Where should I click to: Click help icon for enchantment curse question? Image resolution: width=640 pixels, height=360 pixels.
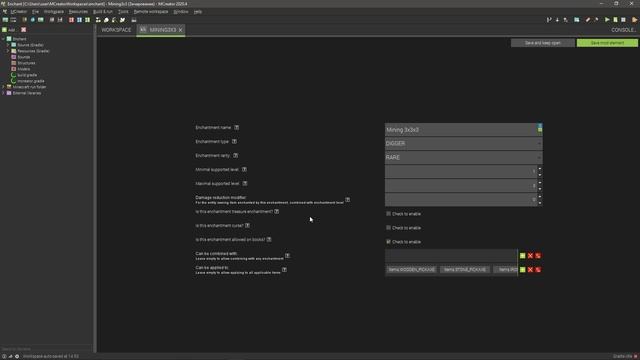point(247,225)
